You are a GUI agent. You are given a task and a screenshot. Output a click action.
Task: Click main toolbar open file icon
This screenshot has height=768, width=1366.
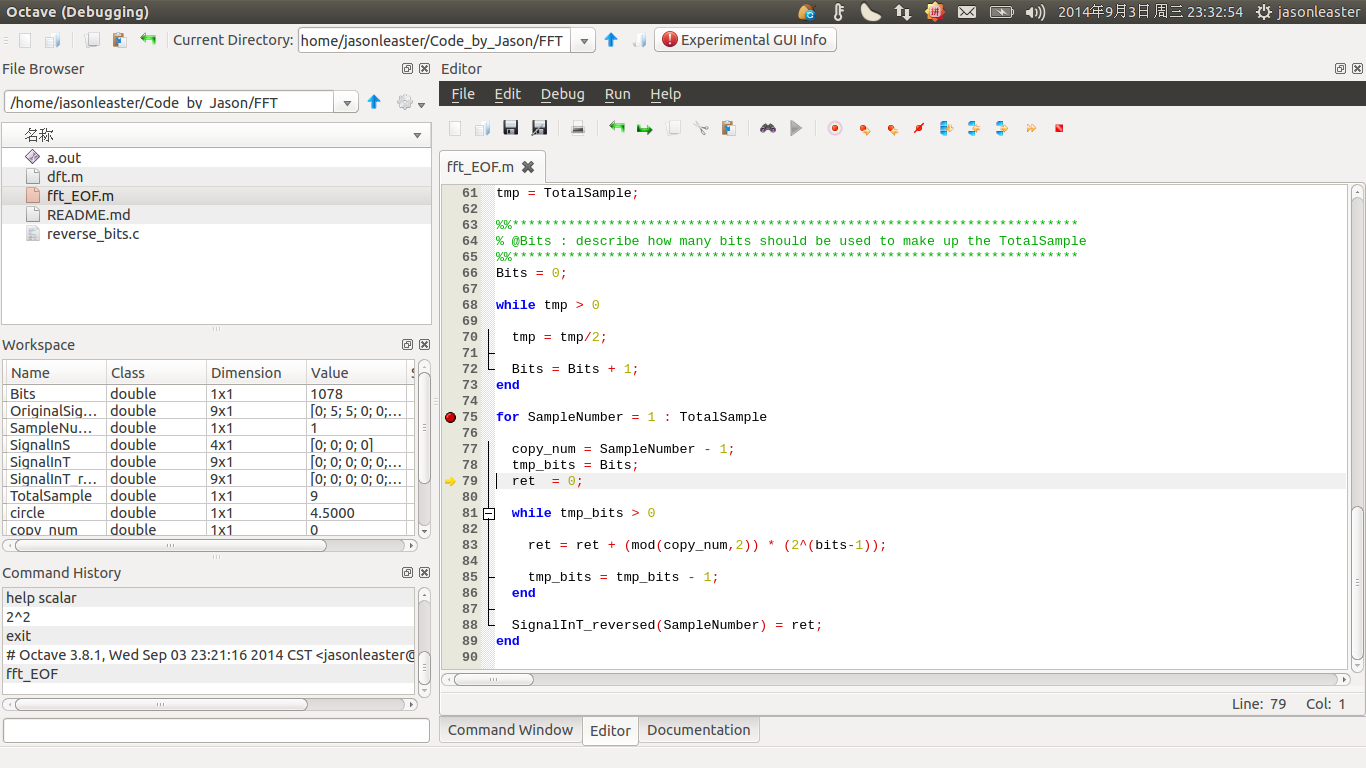tap(52, 40)
